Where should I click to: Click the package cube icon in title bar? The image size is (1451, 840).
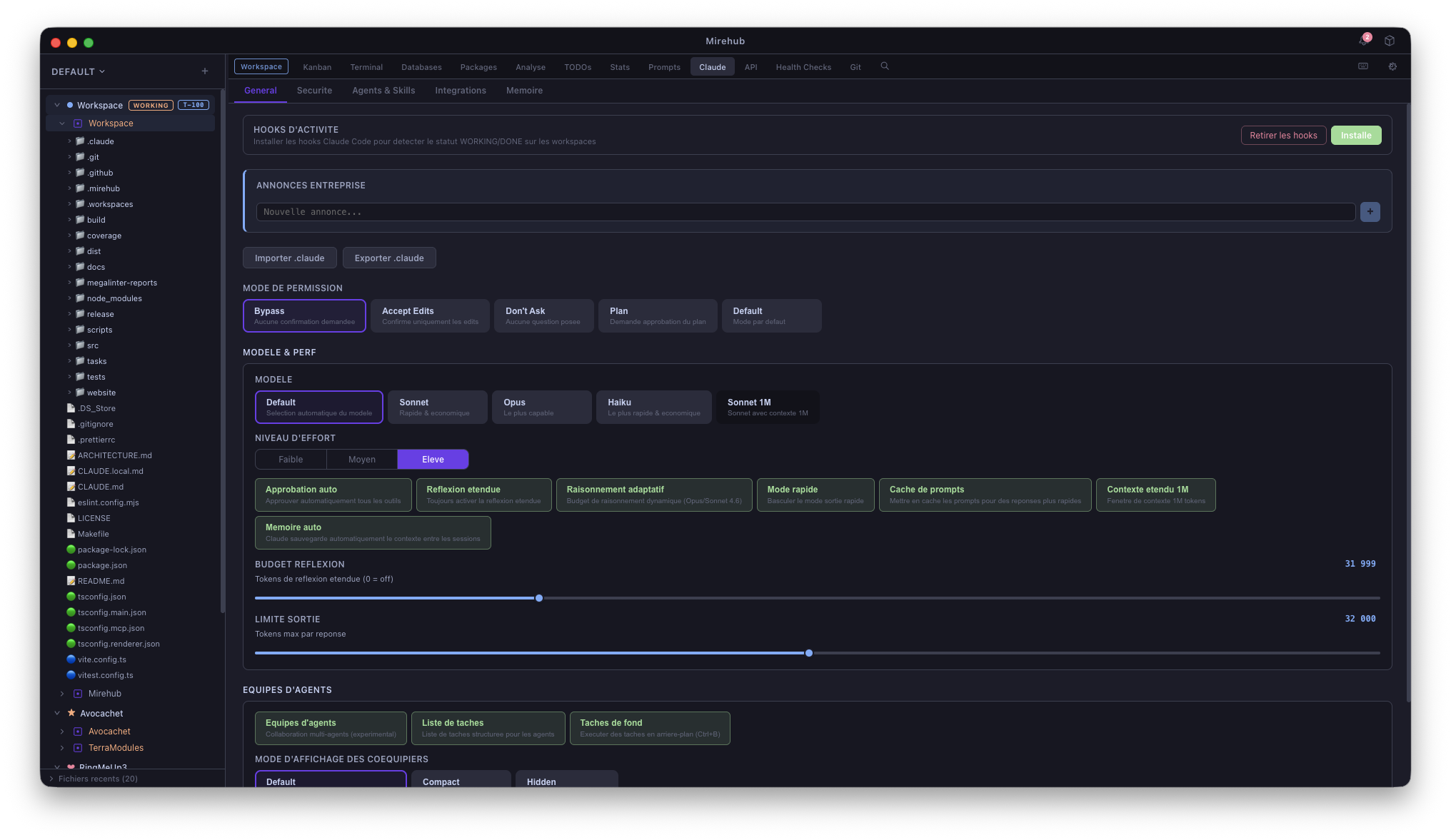(x=1390, y=41)
